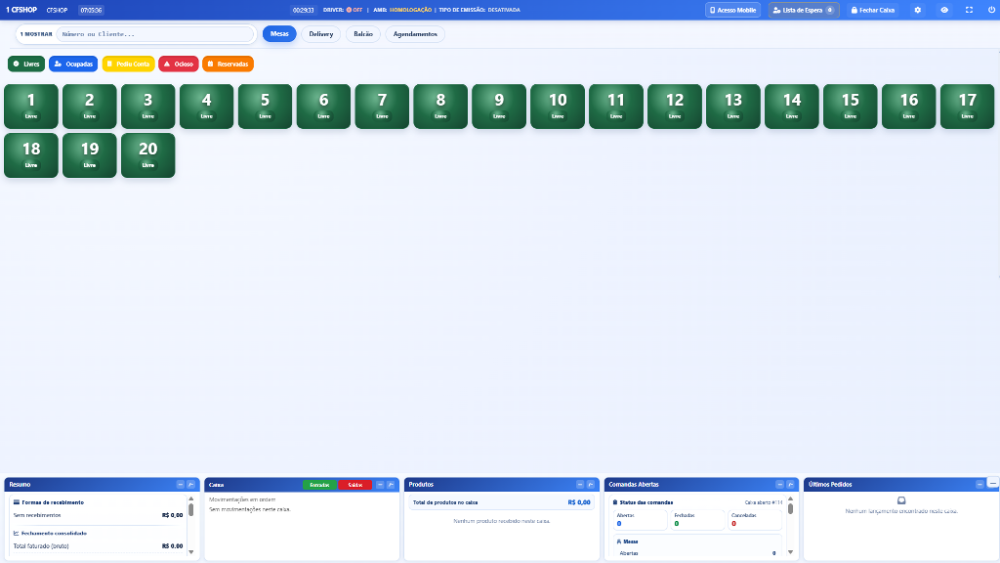This screenshot has height=563, width=1000.
Task: Switch to the Agendamentos tab
Action: (x=415, y=34)
